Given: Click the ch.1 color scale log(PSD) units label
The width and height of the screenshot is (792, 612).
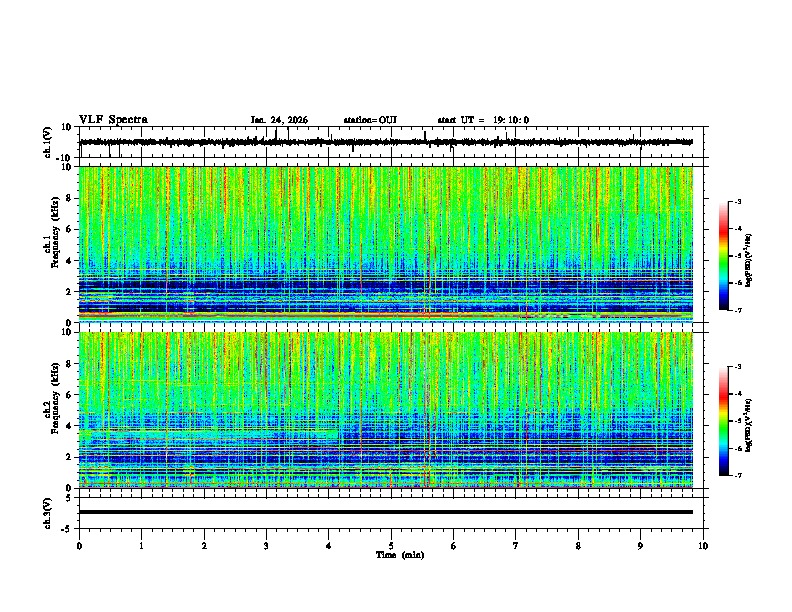Looking at the screenshot, I should (x=749, y=260).
